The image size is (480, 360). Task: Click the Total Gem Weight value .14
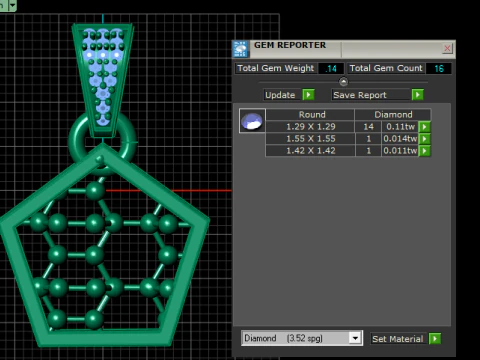tap(331, 68)
